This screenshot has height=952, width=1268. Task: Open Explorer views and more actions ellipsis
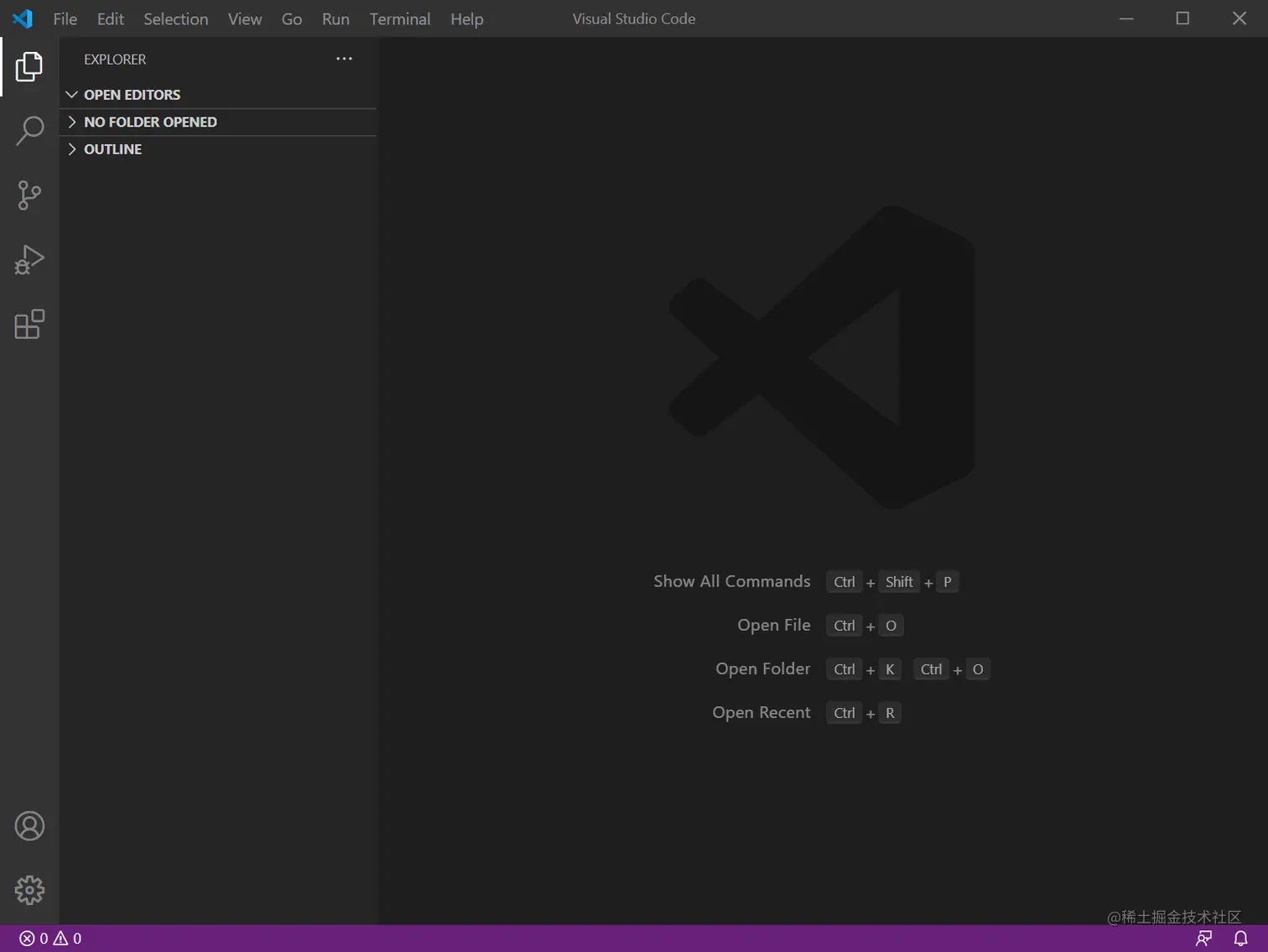344,59
